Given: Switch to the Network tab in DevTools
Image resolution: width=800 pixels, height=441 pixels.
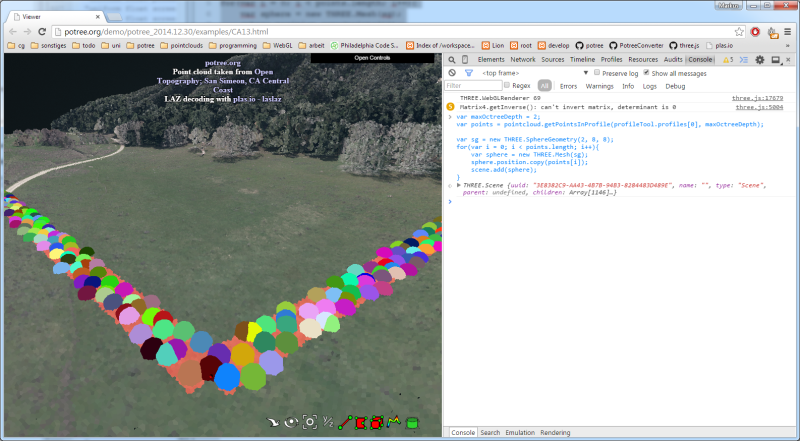Looking at the screenshot, I should (x=523, y=60).
